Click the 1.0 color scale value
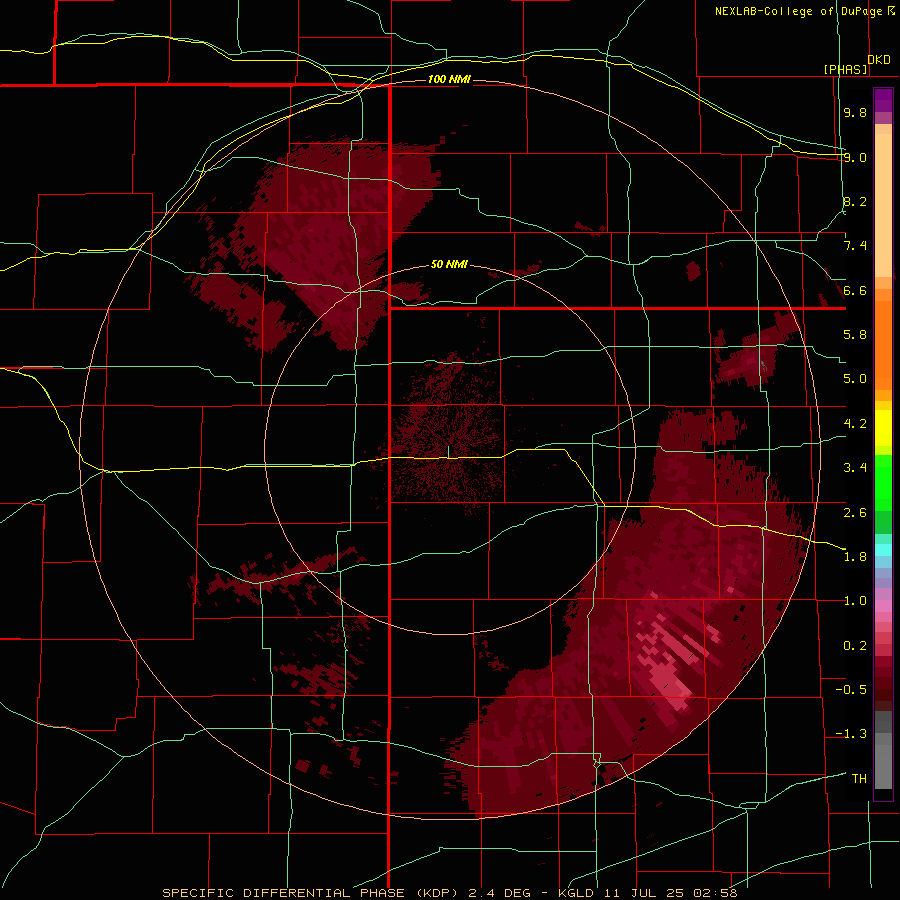The height and width of the screenshot is (900, 900). (855, 601)
